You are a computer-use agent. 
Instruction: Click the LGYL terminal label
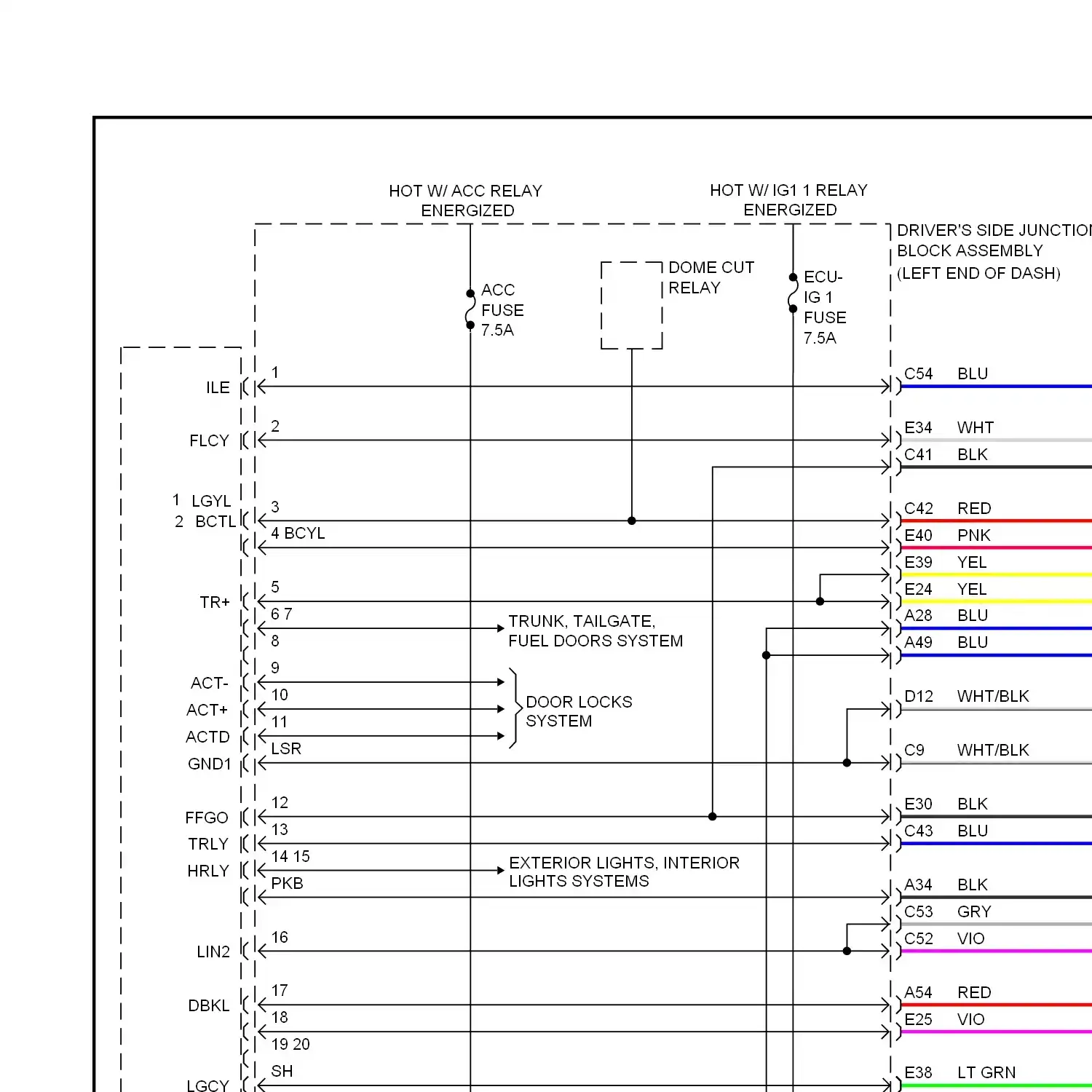point(211,501)
